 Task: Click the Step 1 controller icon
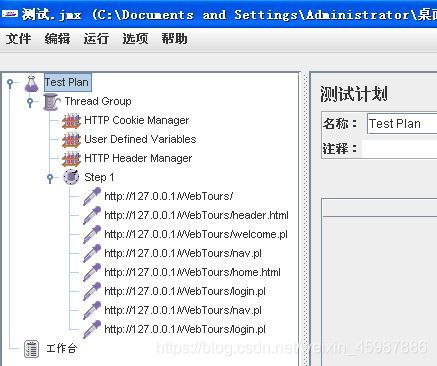[71, 177]
